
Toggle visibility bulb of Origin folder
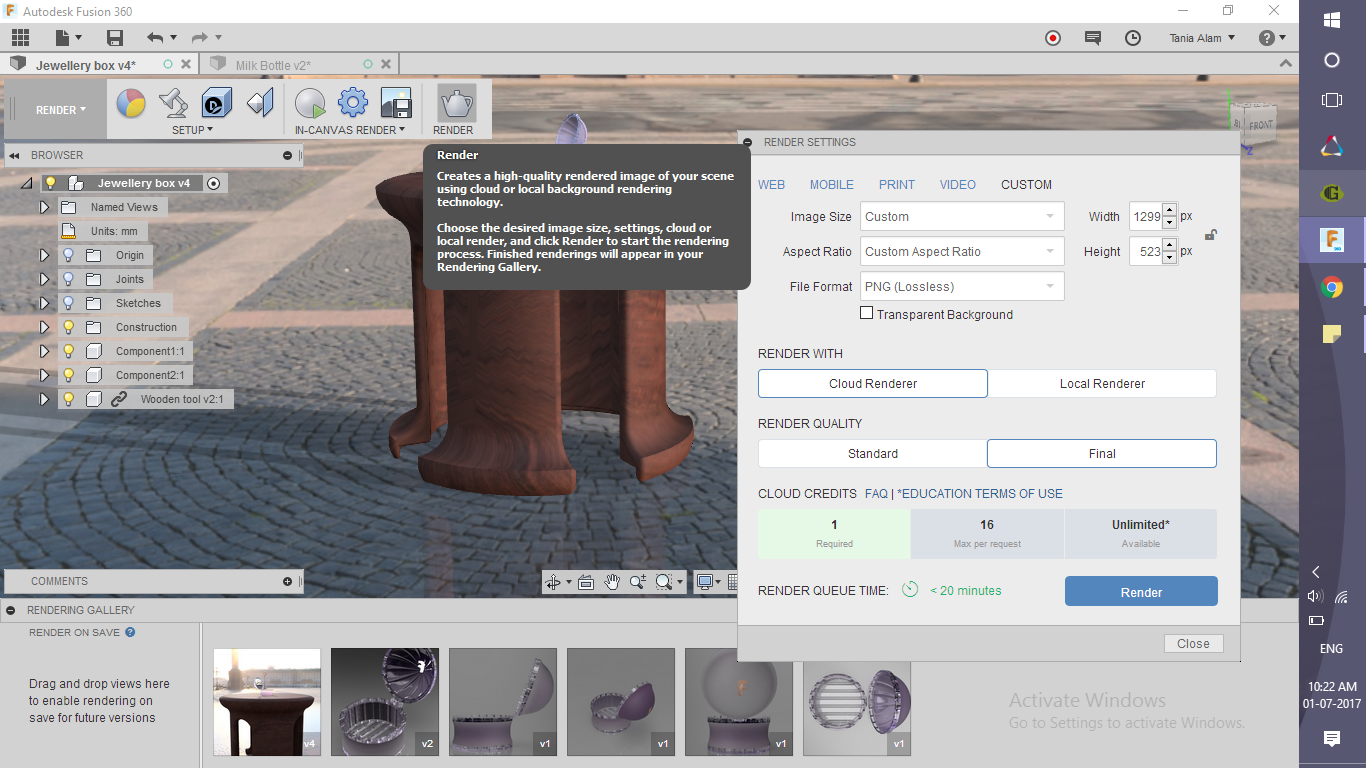[69, 255]
